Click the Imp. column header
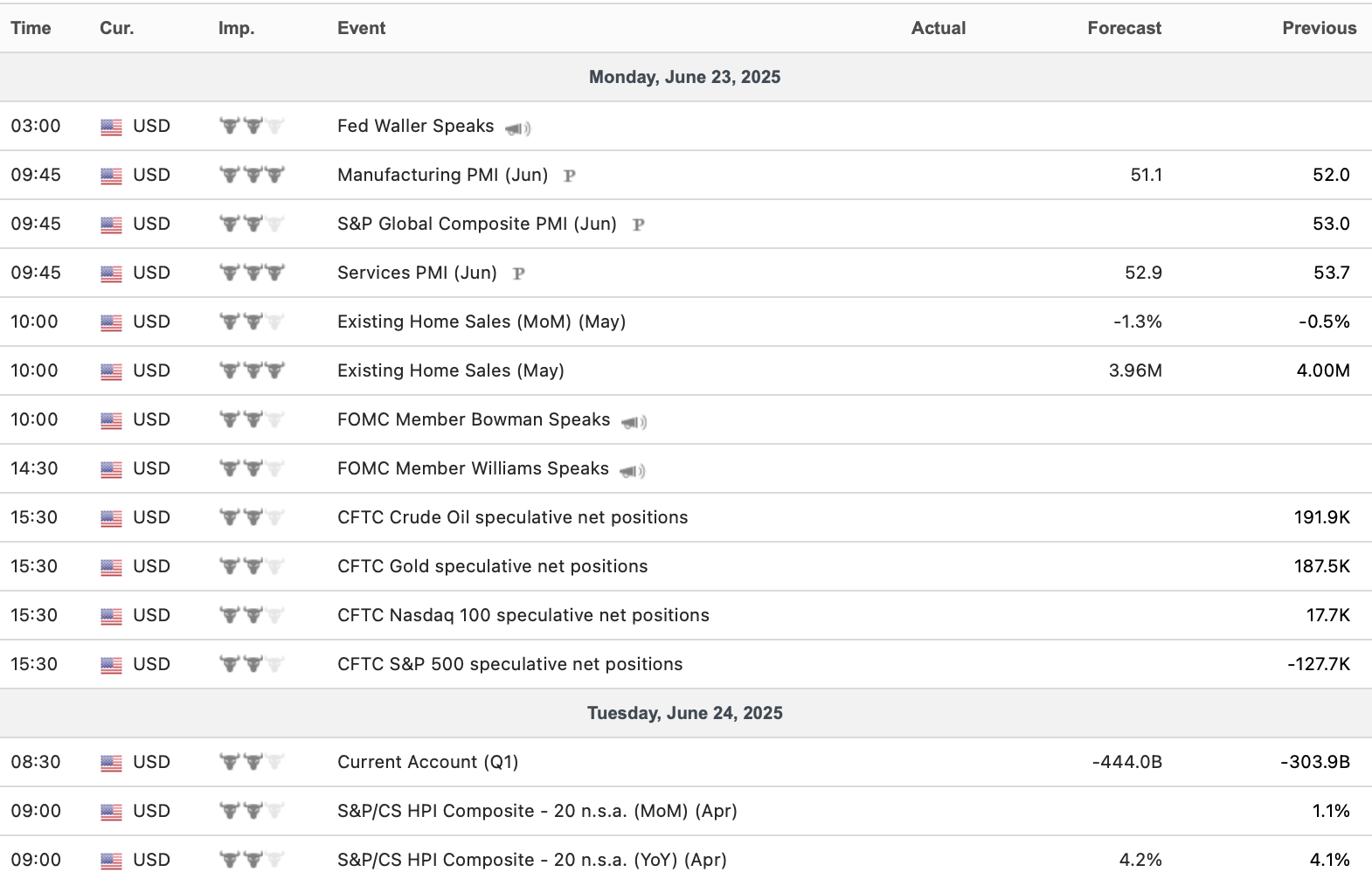The image size is (1372, 872). click(236, 28)
